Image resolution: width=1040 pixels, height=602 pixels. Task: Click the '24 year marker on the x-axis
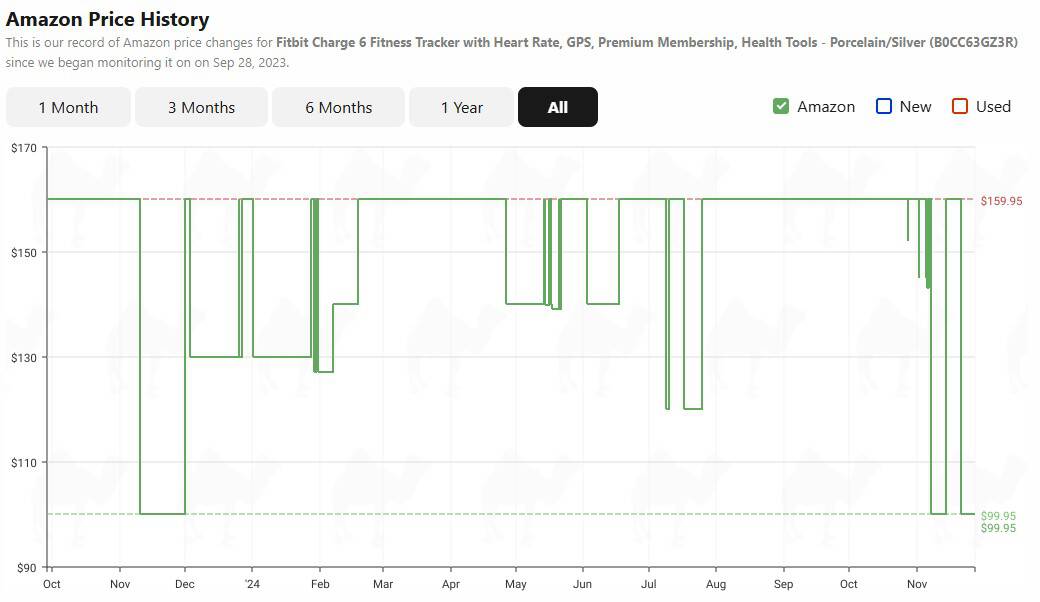[x=252, y=584]
